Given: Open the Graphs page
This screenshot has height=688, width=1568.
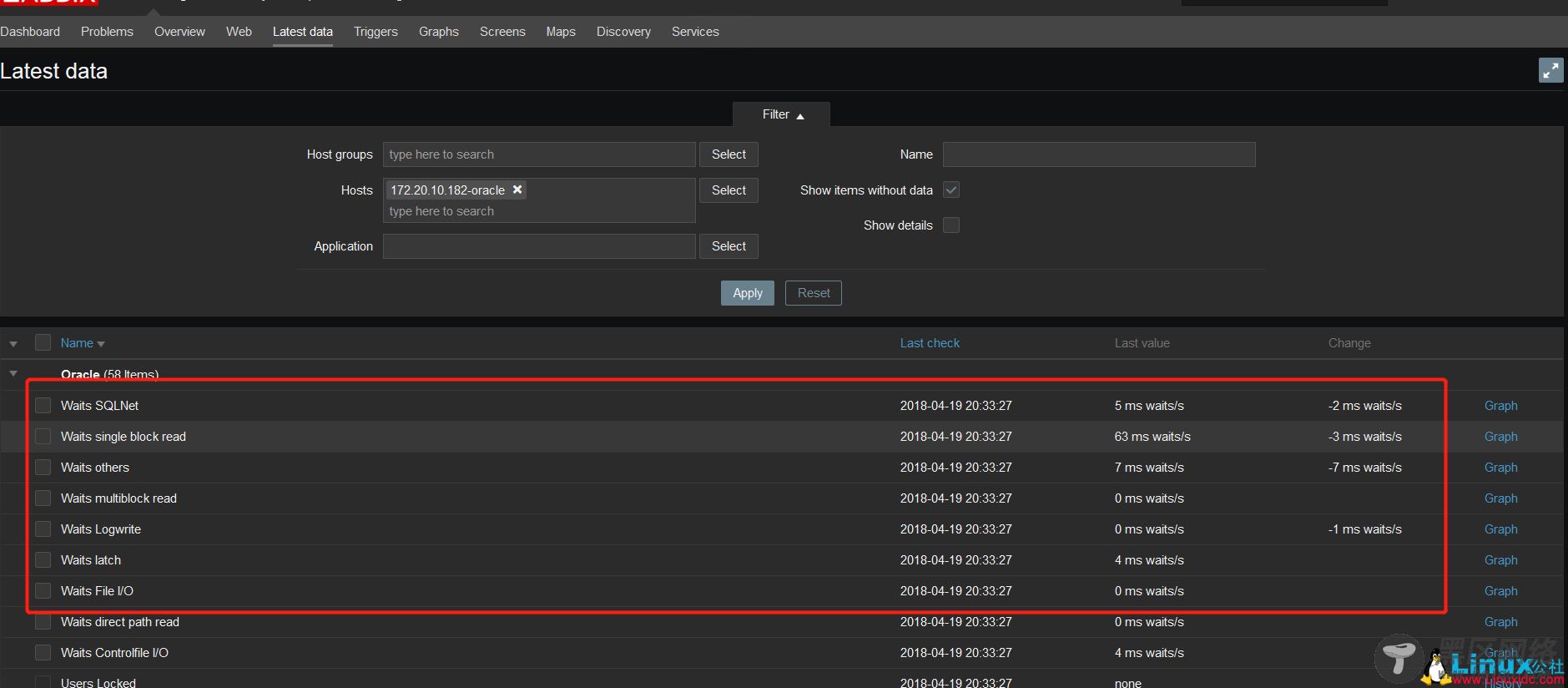Looking at the screenshot, I should point(439,32).
